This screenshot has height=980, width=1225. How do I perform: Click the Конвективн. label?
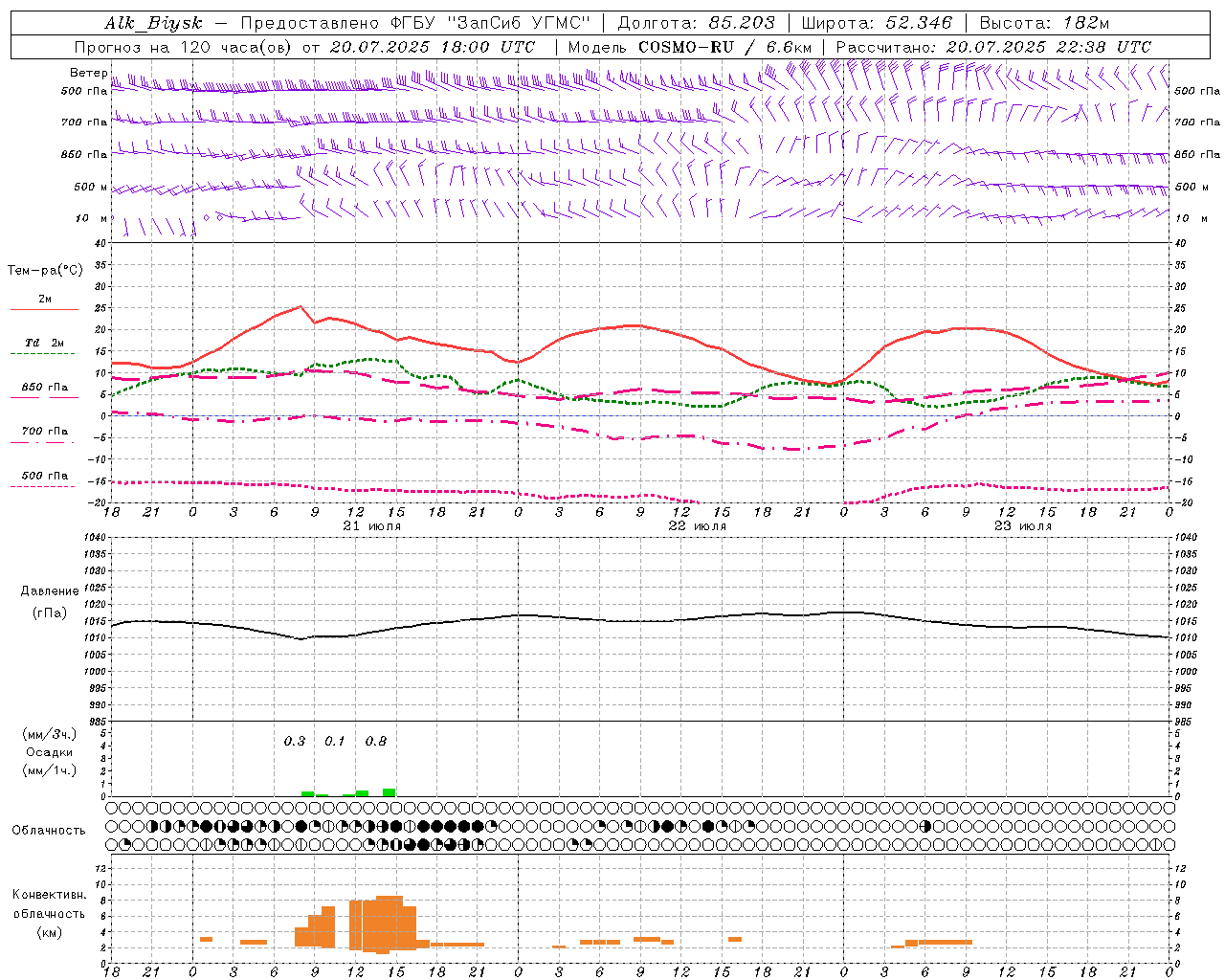click(x=50, y=895)
